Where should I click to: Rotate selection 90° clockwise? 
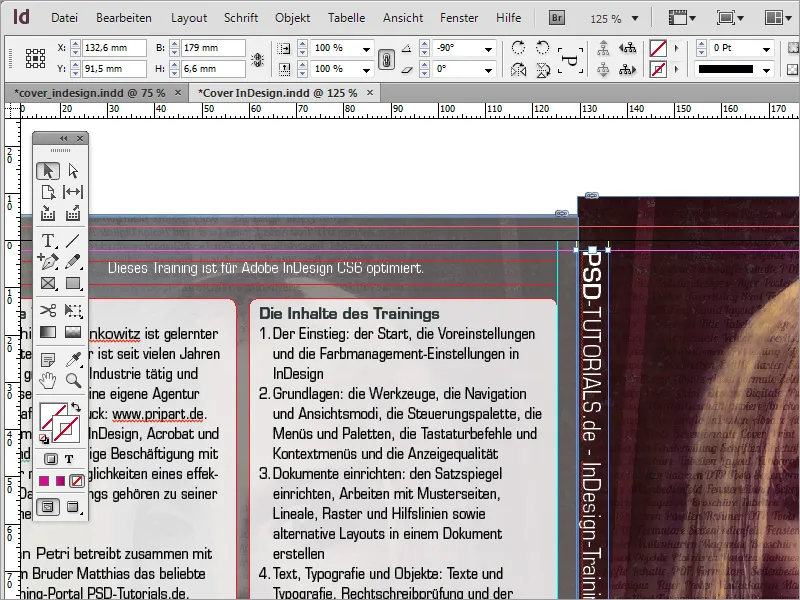[518, 48]
